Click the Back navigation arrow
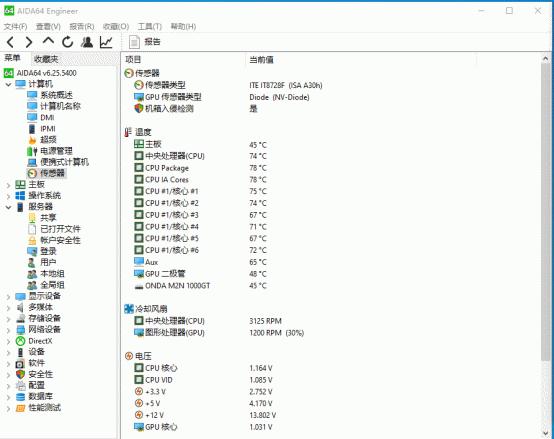The height and width of the screenshot is (439, 554). [x=11, y=42]
